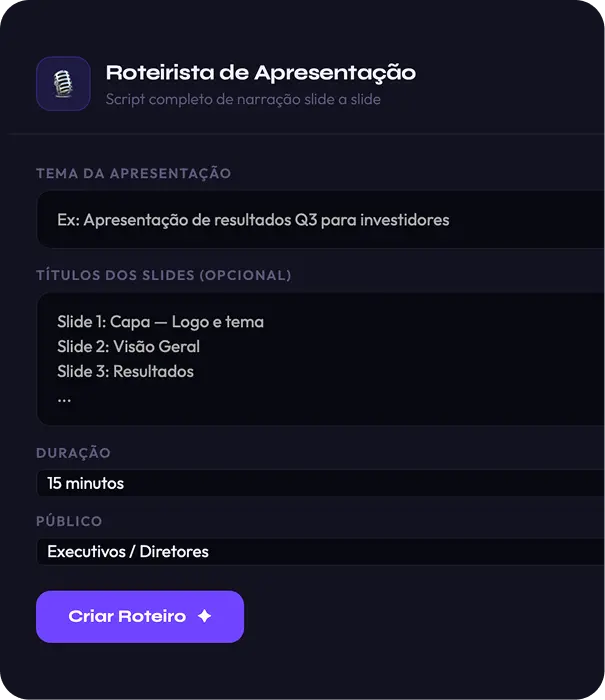Click the 'Slide 1: Capa — Logo e tema' line
This screenshot has width=605, height=700.
tap(160, 322)
